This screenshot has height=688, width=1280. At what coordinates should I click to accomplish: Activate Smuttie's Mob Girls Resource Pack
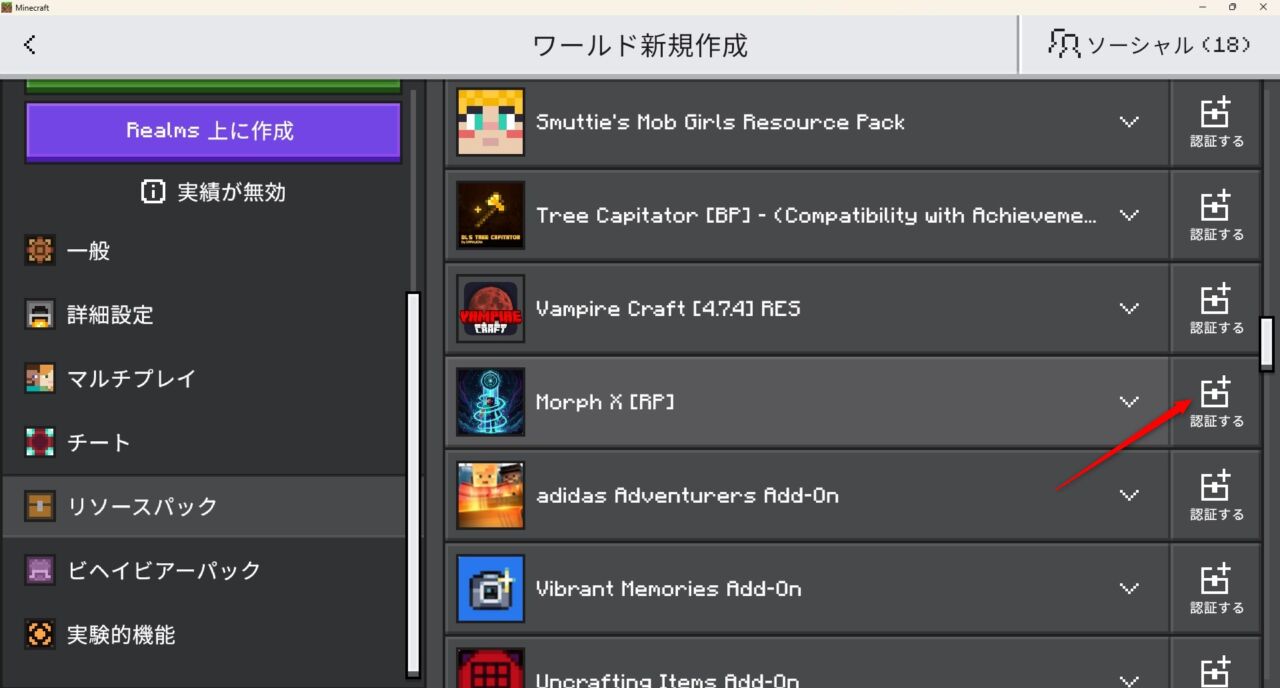pos(1216,123)
